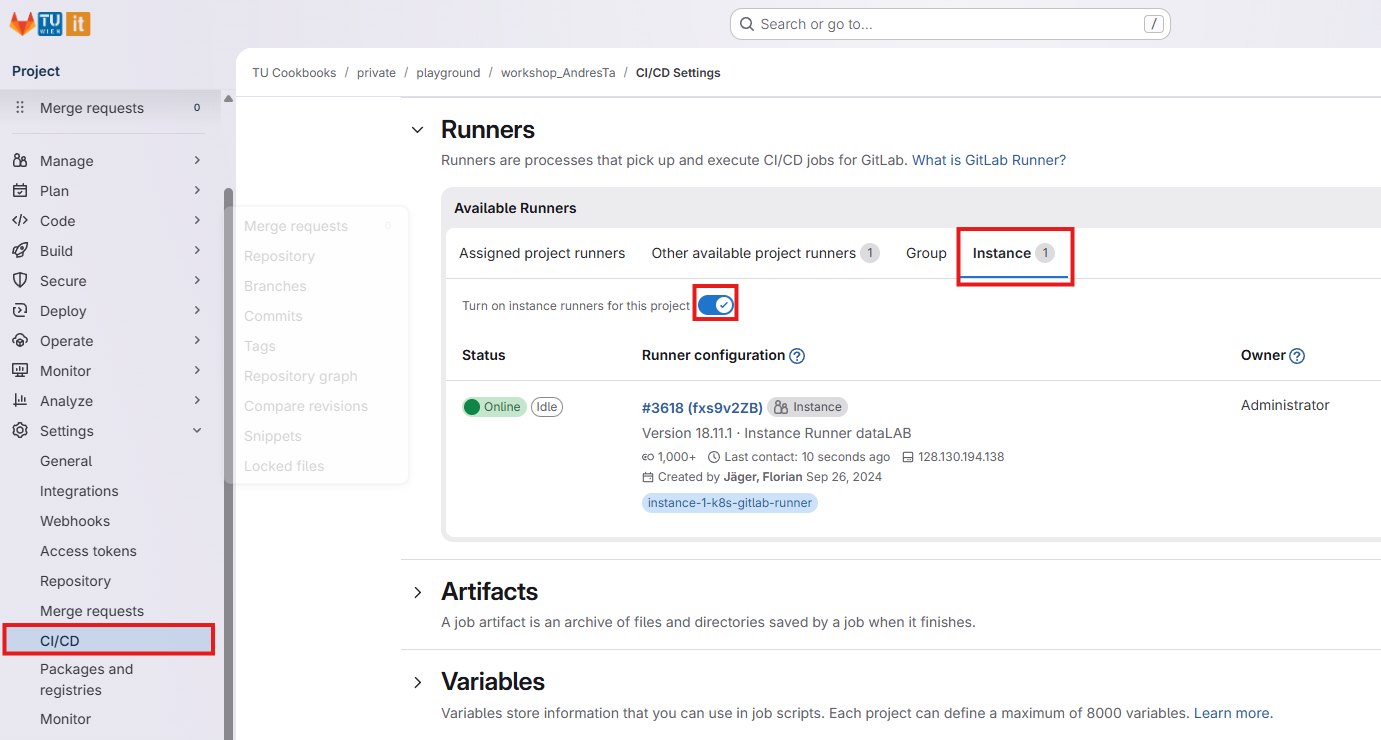Click the Operate icon in sidebar
The image size is (1381, 740).
[20, 341]
